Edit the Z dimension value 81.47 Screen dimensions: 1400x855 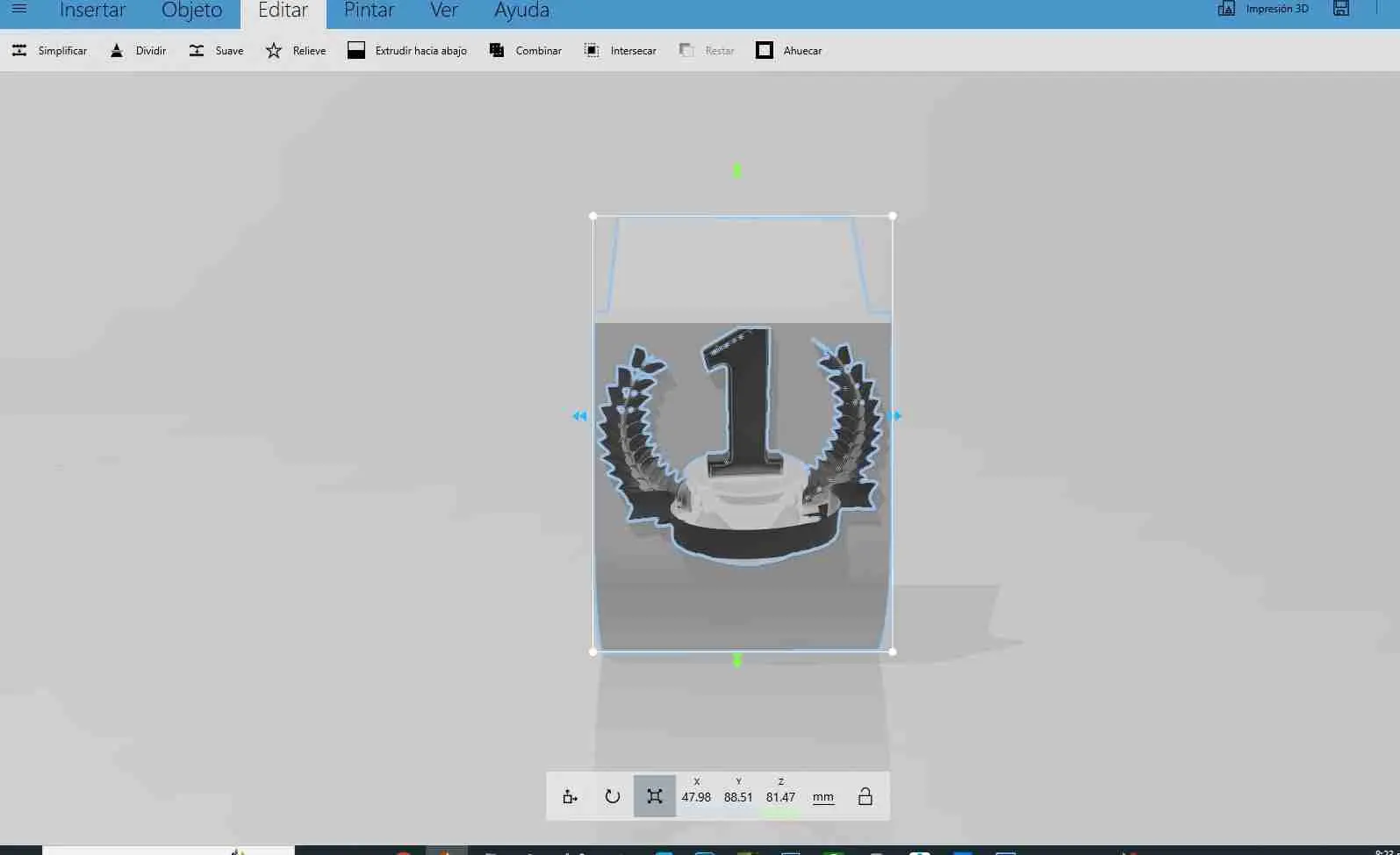pyautogui.click(x=780, y=797)
